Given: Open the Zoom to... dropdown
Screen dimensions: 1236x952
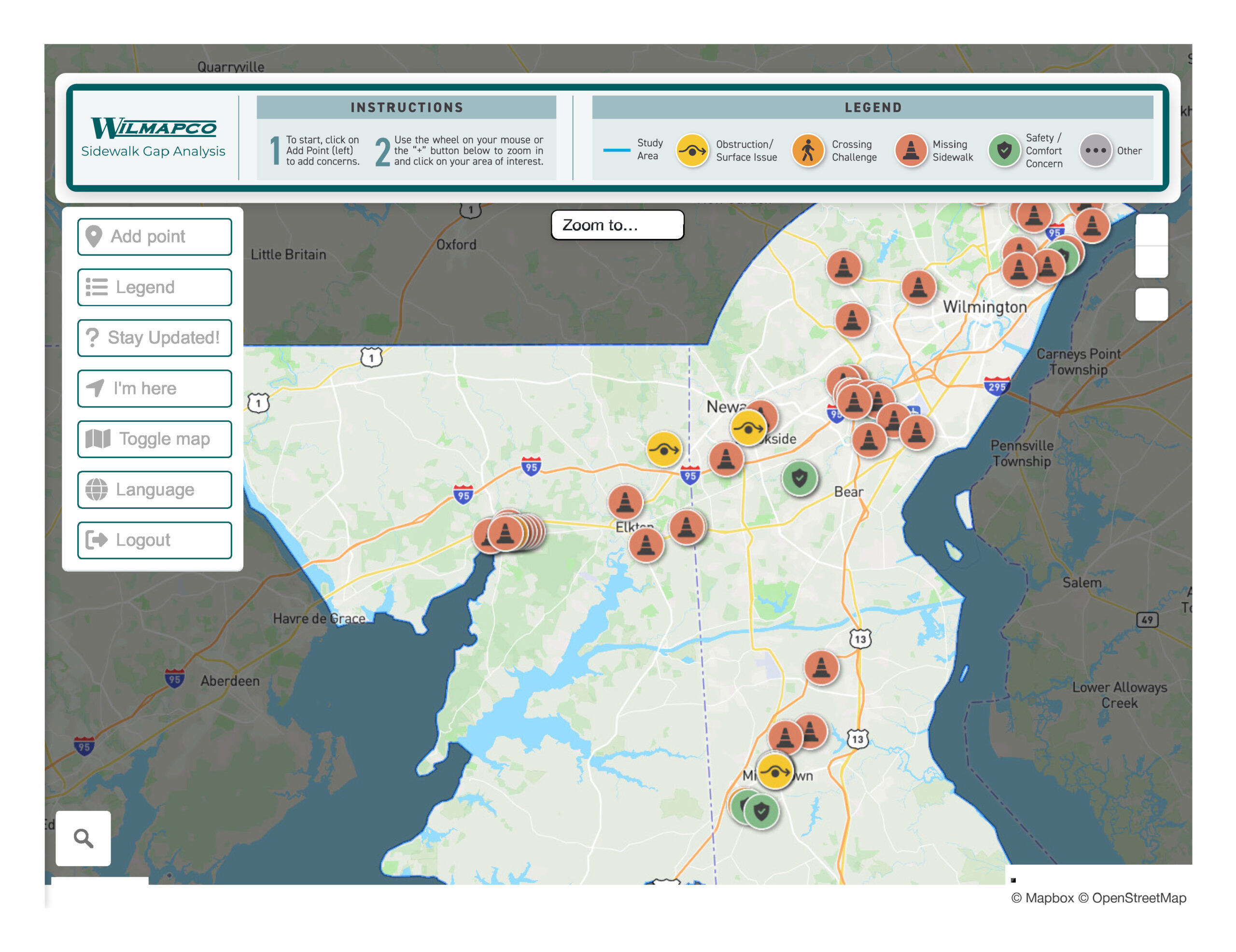Looking at the screenshot, I should 618,225.
